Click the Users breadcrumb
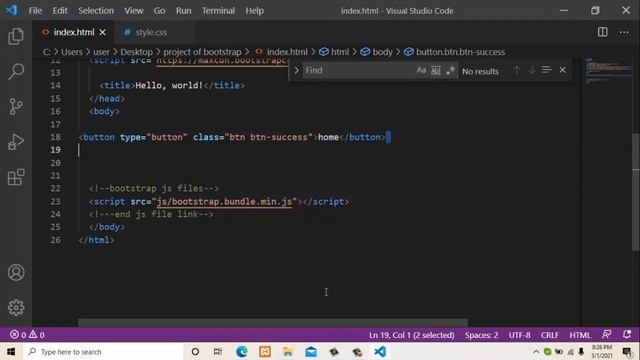The width and height of the screenshot is (640, 360). (72, 52)
